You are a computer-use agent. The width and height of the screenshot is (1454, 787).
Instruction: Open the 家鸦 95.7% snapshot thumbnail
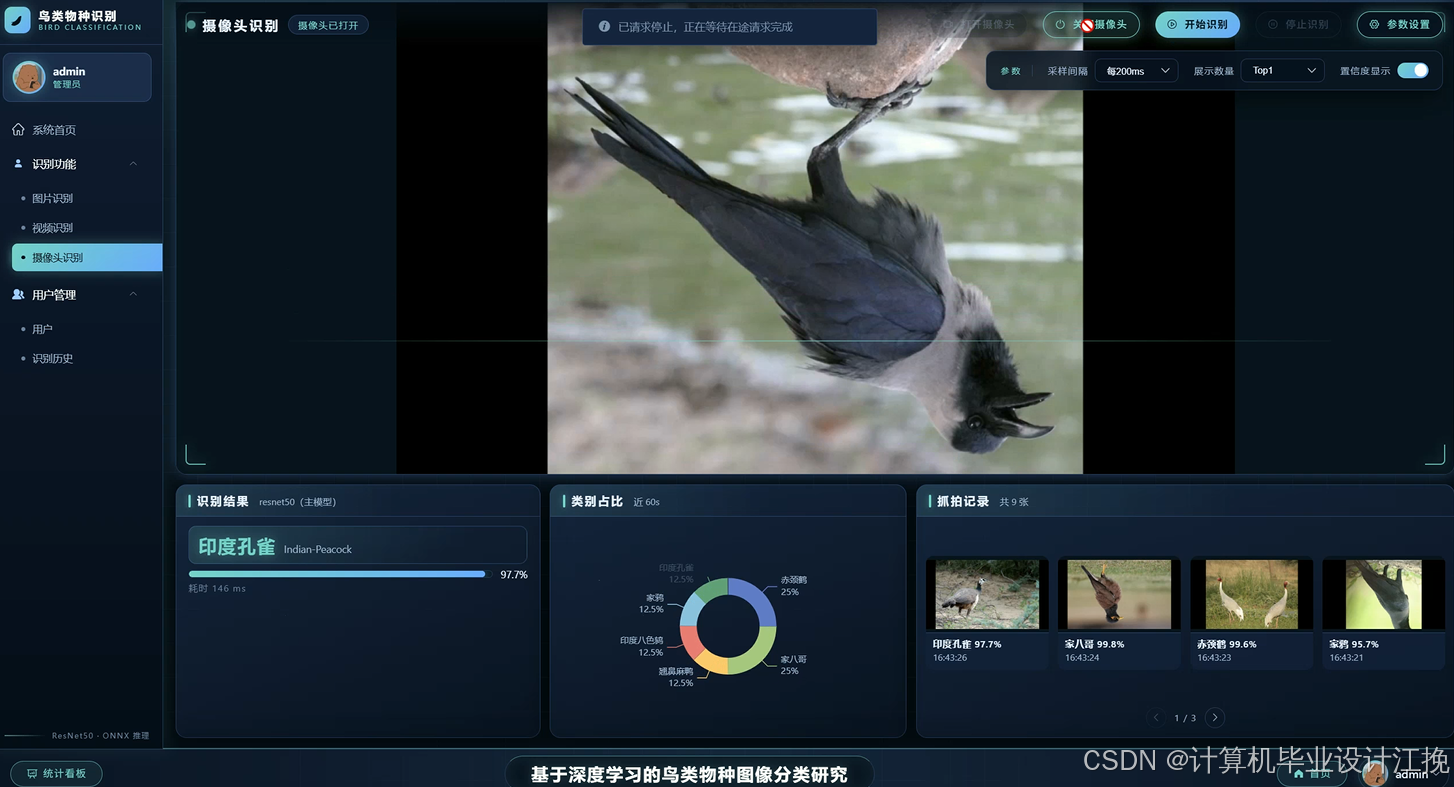click(x=1384, y=594)
